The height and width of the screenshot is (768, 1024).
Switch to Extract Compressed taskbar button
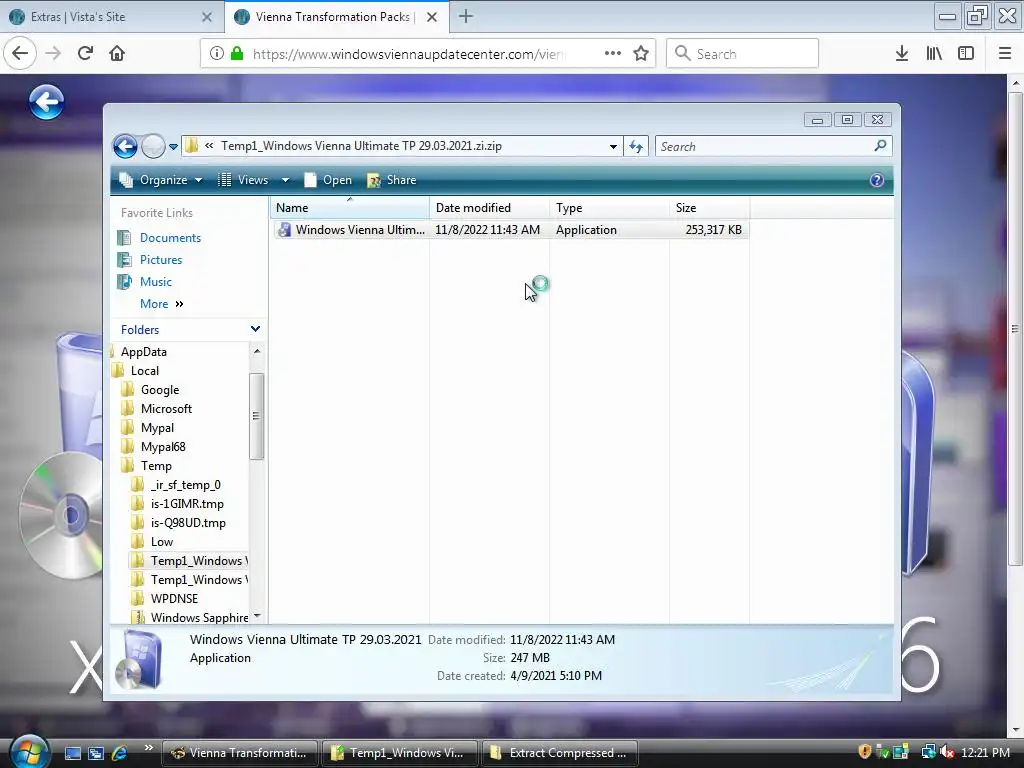click(560, 753)
